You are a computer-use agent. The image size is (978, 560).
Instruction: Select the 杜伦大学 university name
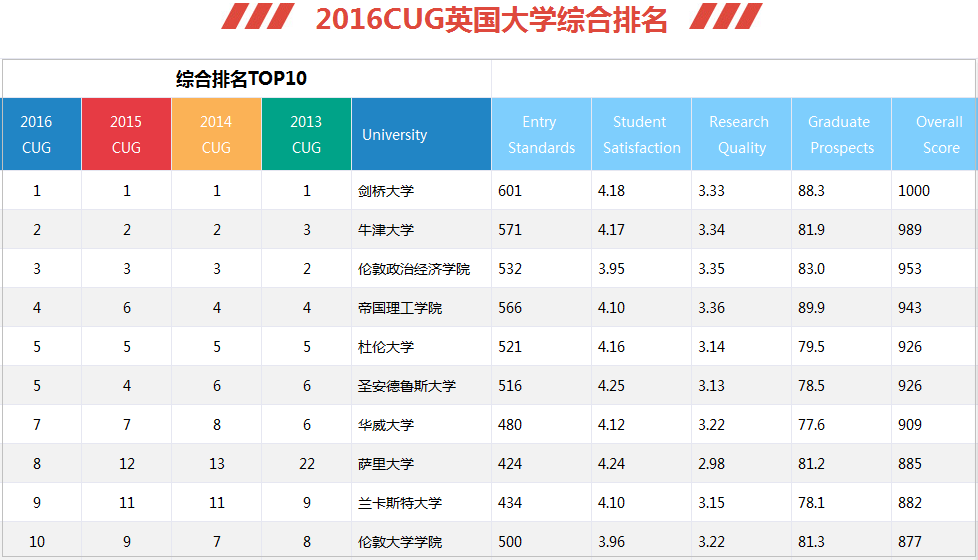385,347
